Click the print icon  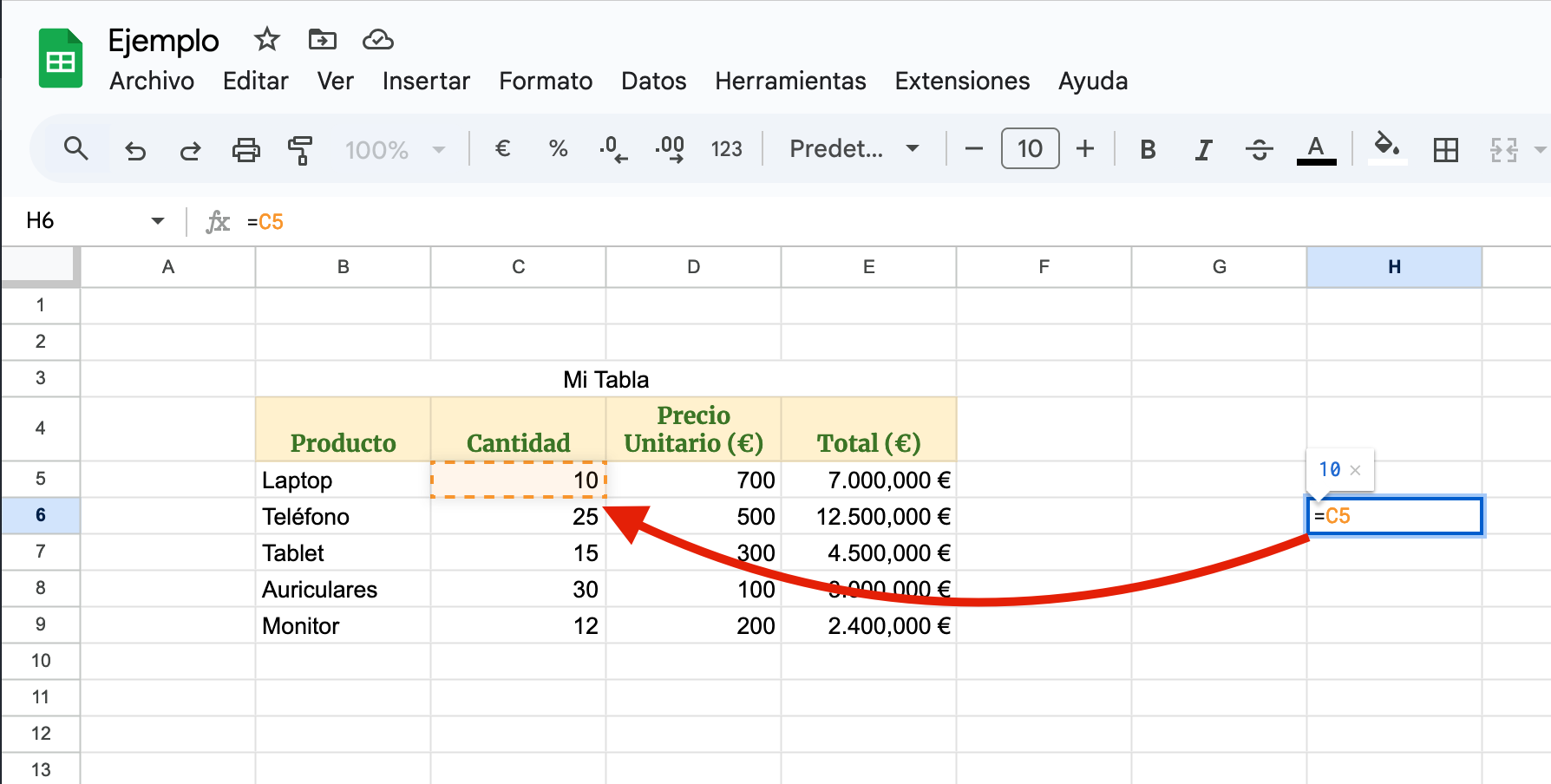coord(245,150)
